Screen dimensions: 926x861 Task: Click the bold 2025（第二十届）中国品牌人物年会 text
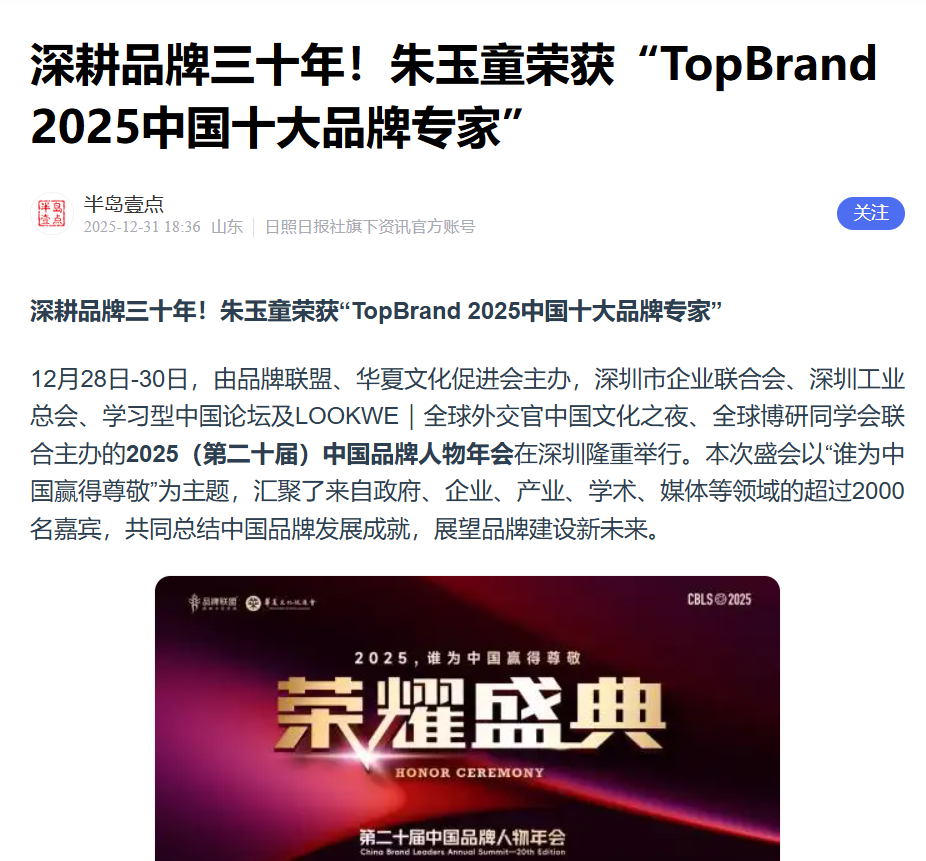319,454
